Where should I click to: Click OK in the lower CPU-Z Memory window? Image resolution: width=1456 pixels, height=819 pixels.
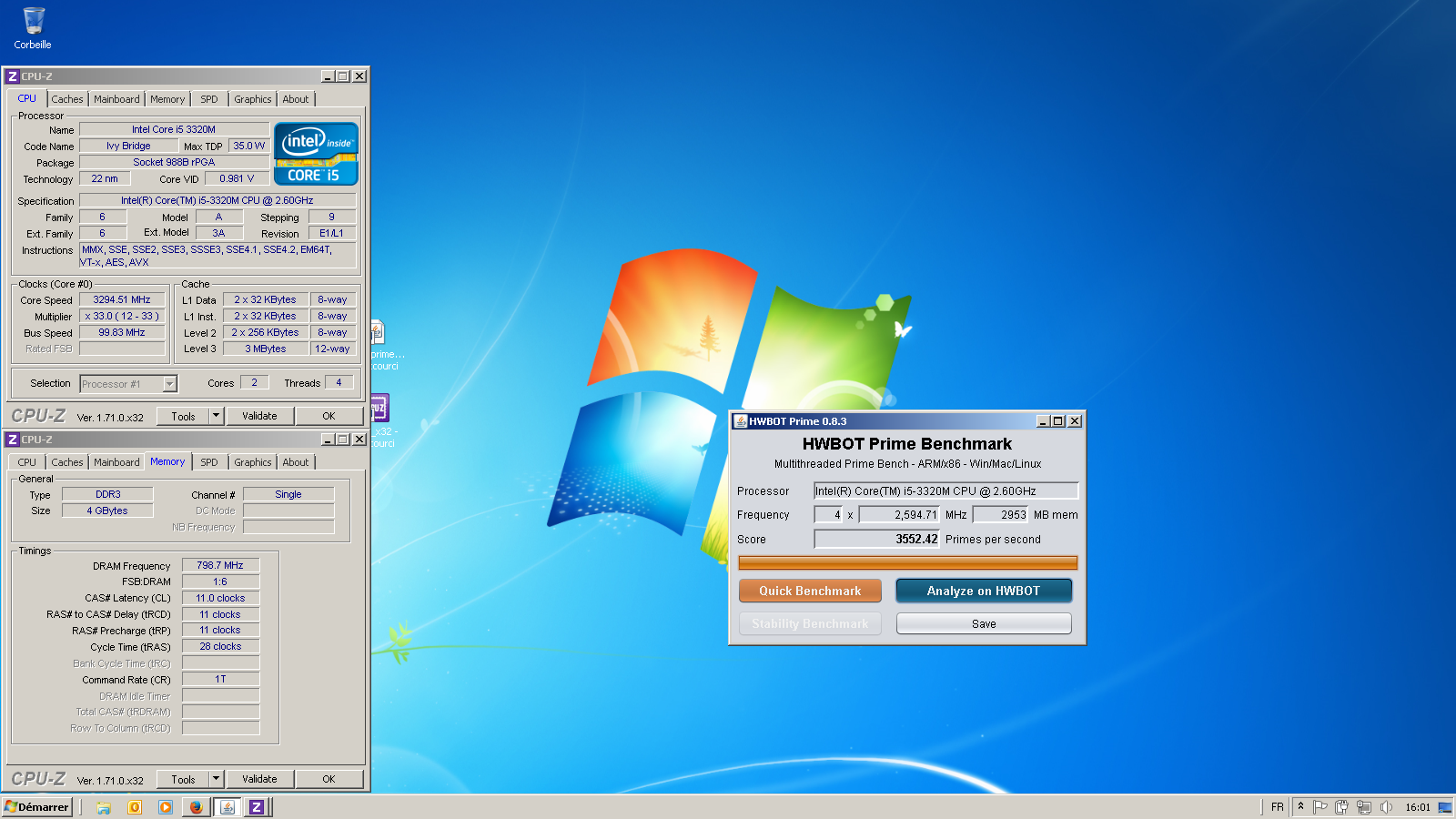329,779
